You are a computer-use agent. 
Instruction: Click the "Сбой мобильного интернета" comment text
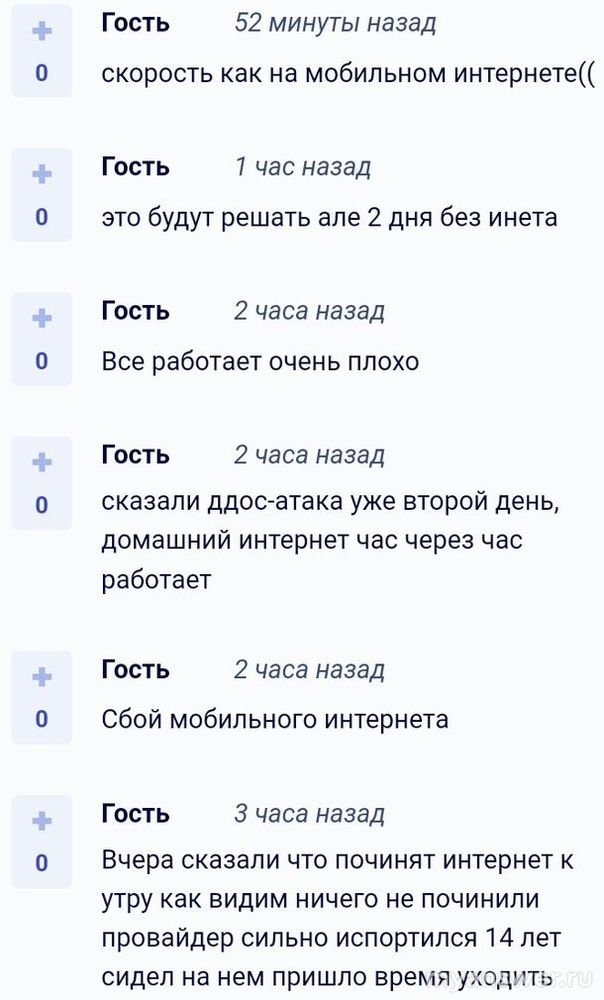(x=275, y=719)
